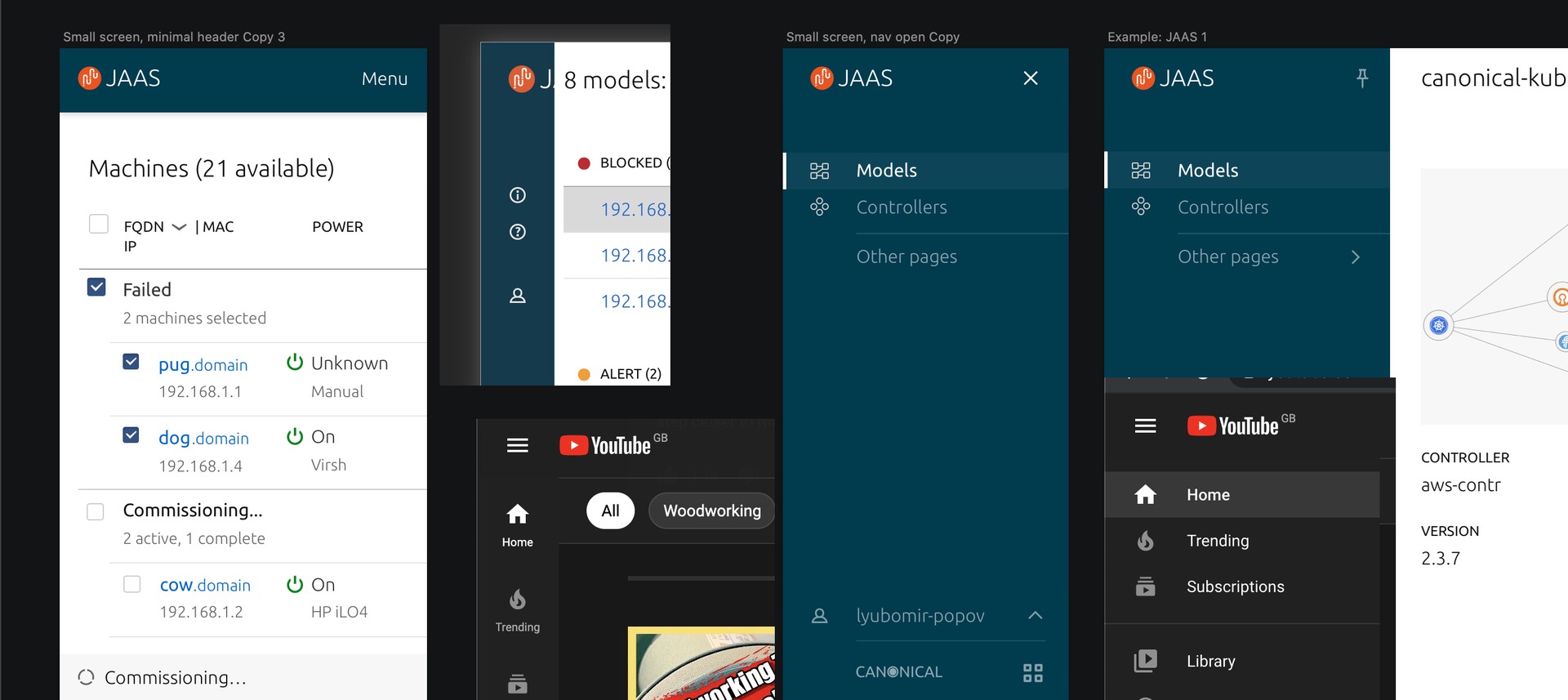1568x700 pixels.
Task: Open the cow.domain machine link
Action: (205, 585)
